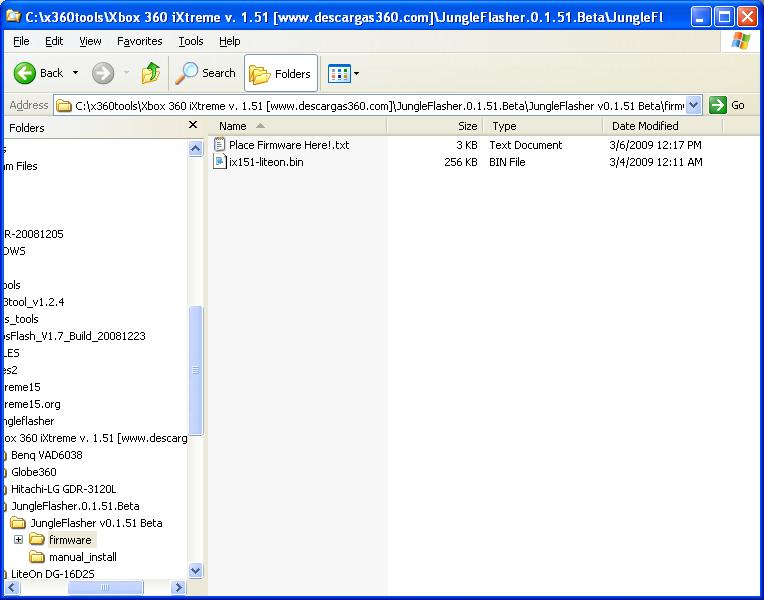
Task: Open the Favorites menu
Action: pyautogui.click(x=139, y=41)
